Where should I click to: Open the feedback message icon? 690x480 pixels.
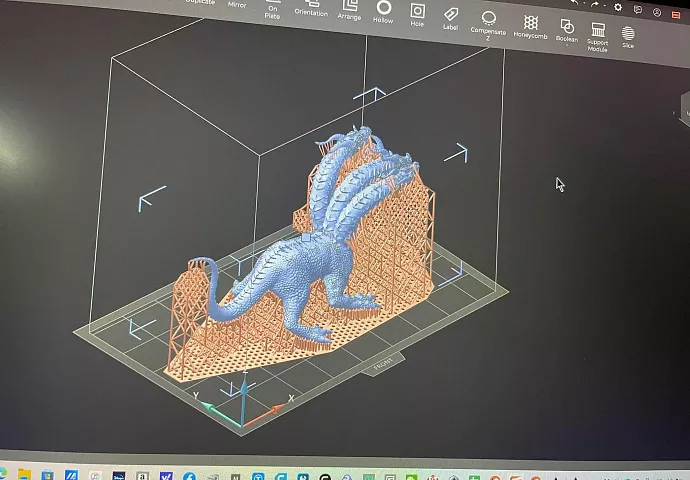click(638, 10)
